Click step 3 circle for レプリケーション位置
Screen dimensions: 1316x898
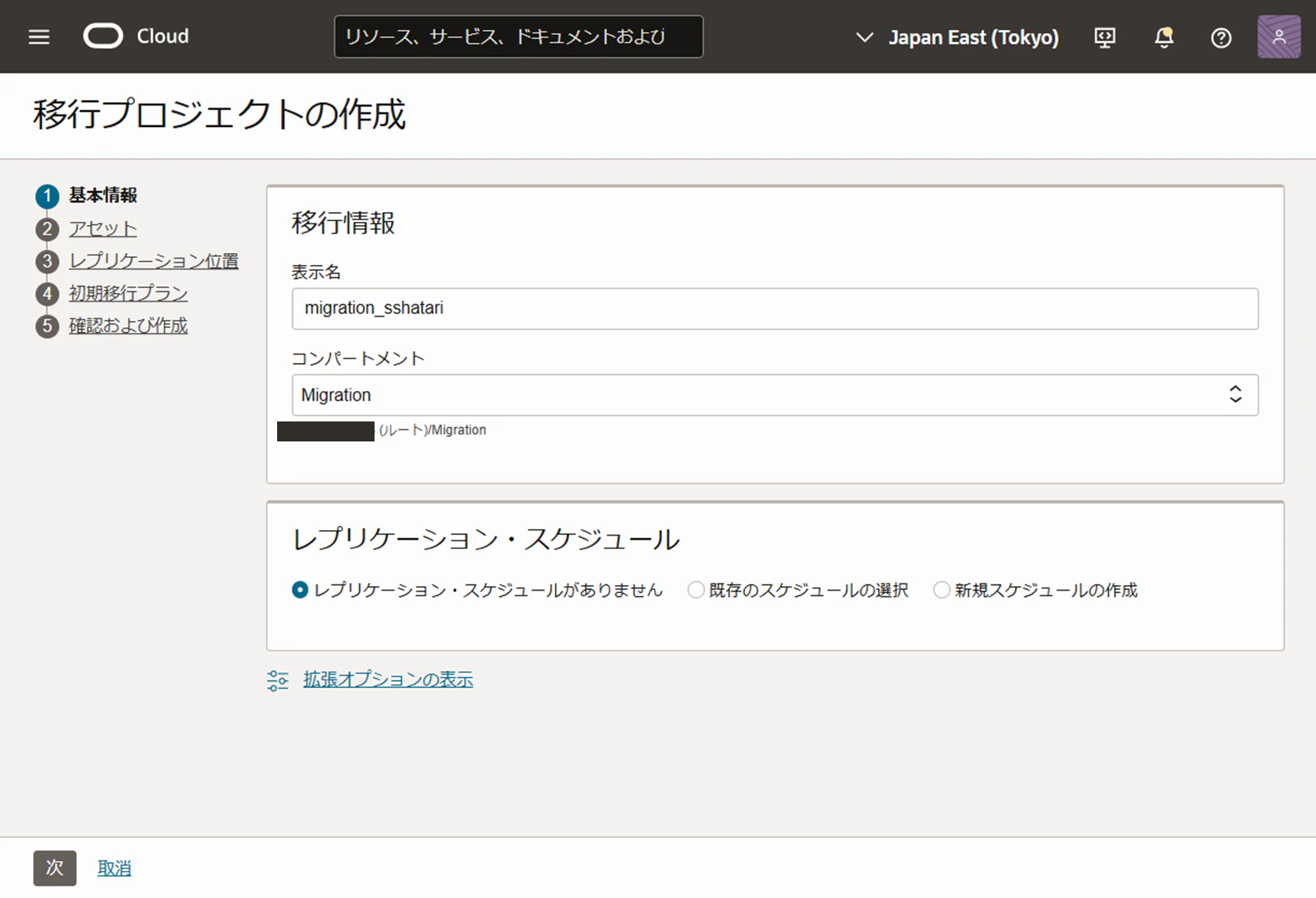[x=47, y=261]
